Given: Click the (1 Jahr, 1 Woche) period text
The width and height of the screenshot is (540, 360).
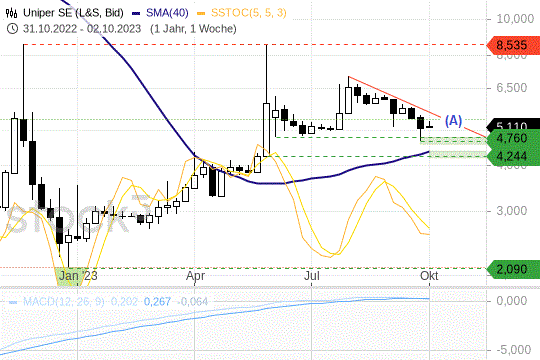Looking at the screenshot, I should point(193,29).
